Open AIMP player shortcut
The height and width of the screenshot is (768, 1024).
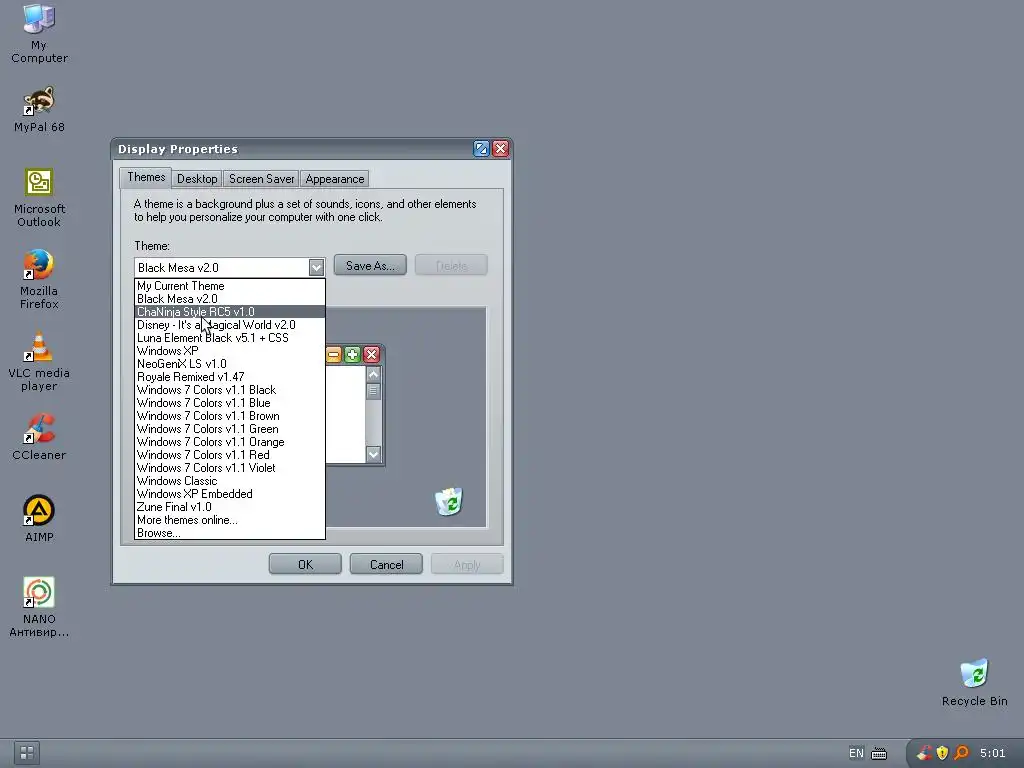(39, 519)
